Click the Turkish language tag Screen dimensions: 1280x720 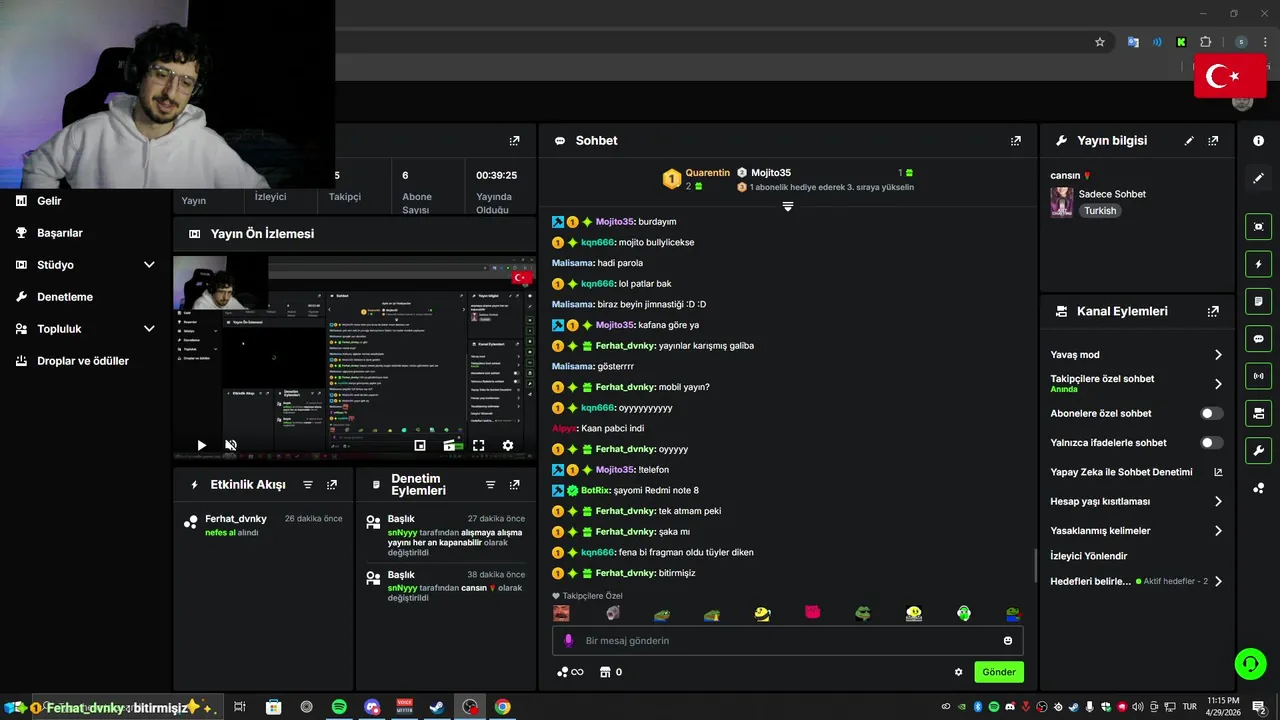pyautogui.click(x=1100, y=211)
